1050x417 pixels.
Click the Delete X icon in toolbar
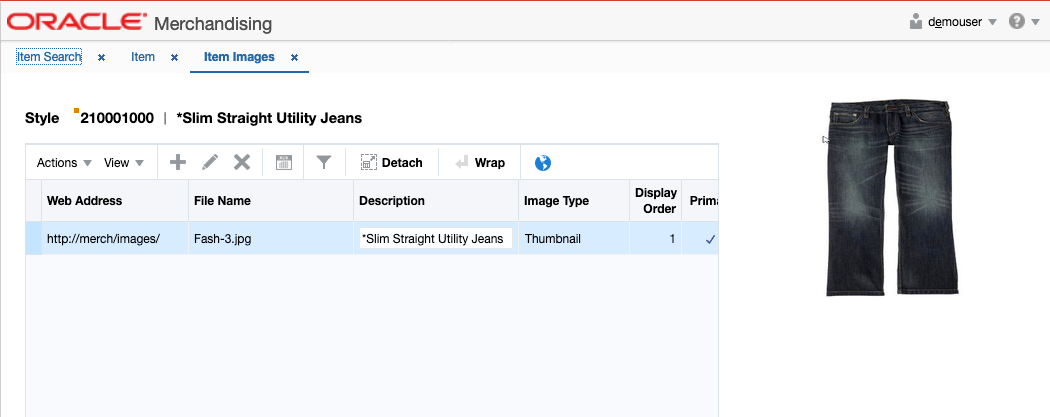pos(242,162)
